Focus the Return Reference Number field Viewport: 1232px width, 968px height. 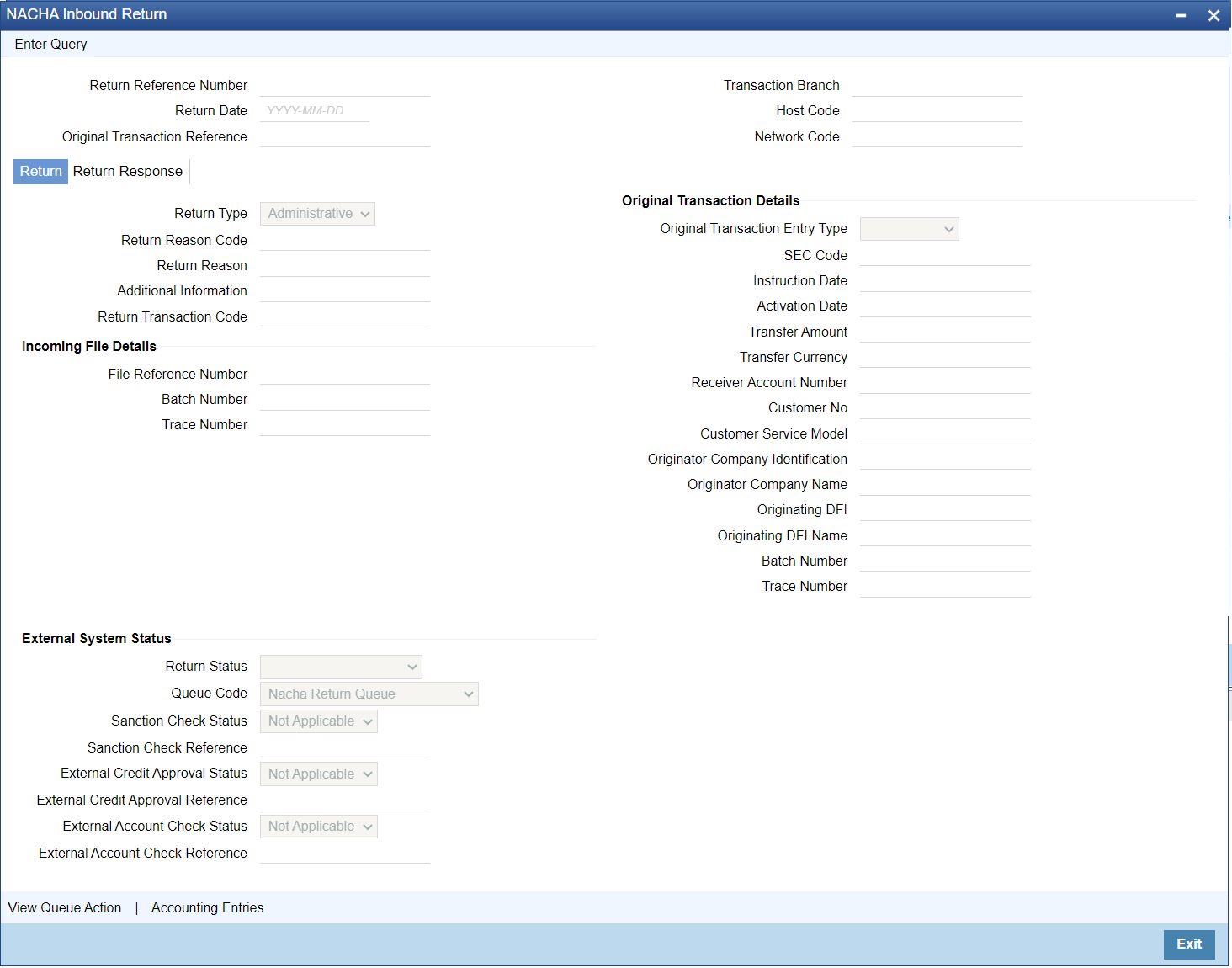(x=345, y=86)
